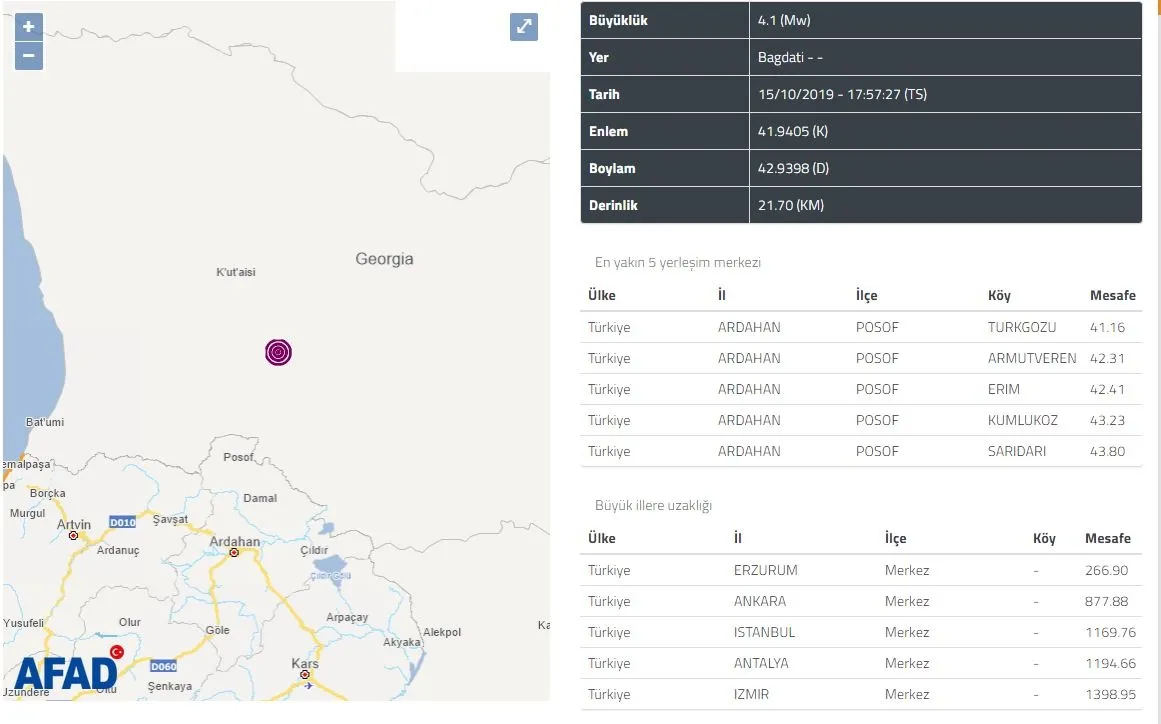1161x724 pixels.
Task: Click the purple earthquake epicenter marker
Action: tap(279, 352)
